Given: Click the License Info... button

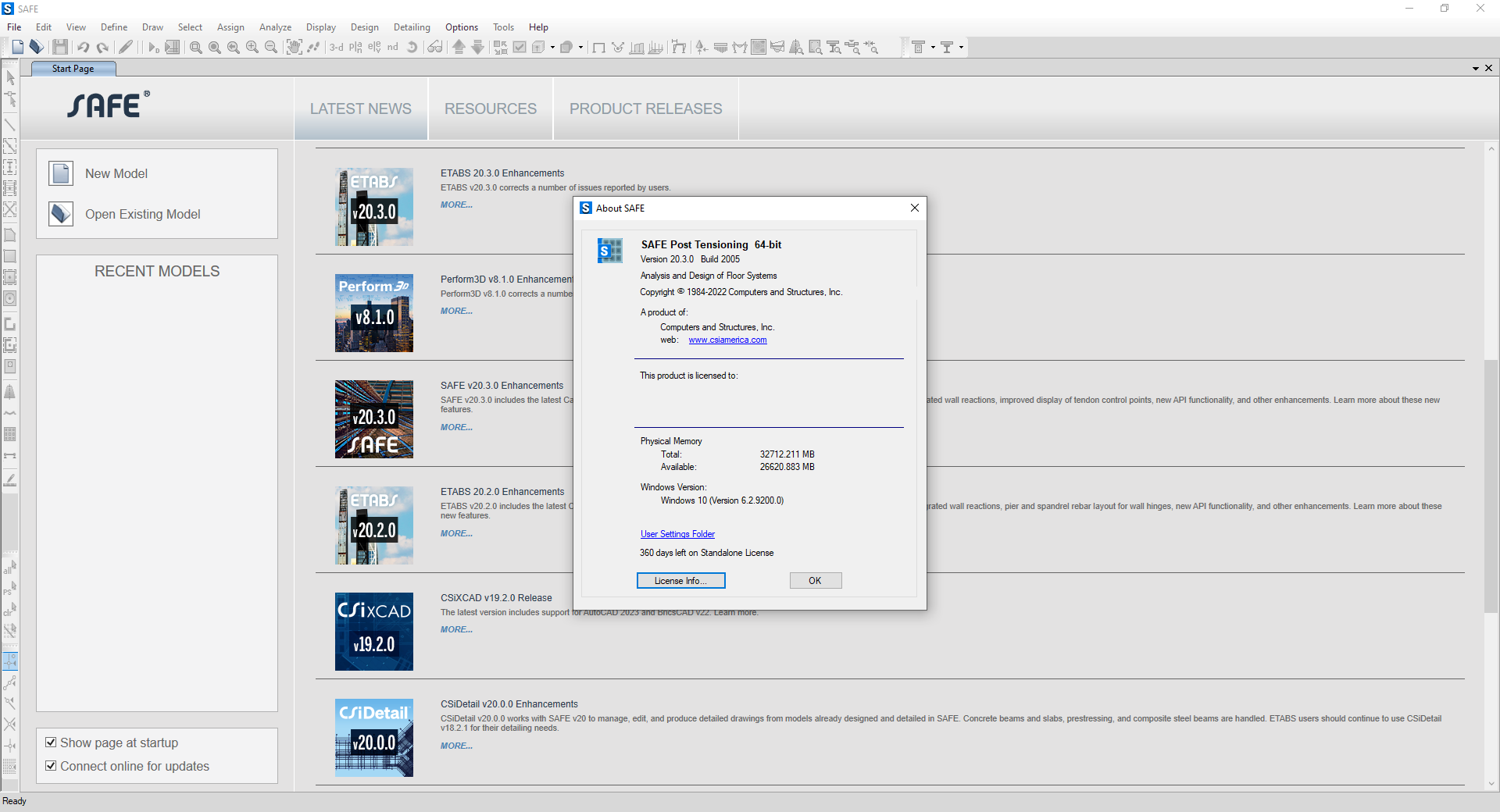Looking at the screenshot, I should coord(680,581).
